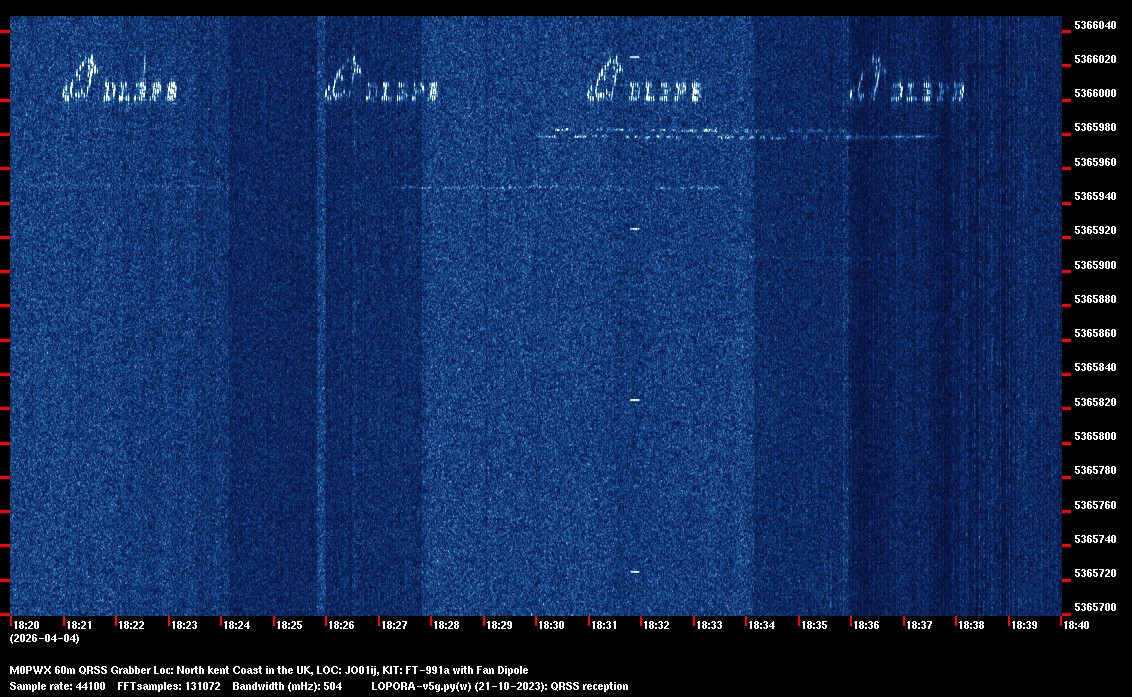Pick the 5365840 frequency label
Screen dimensions: 1132x697
pos(1095,367)
